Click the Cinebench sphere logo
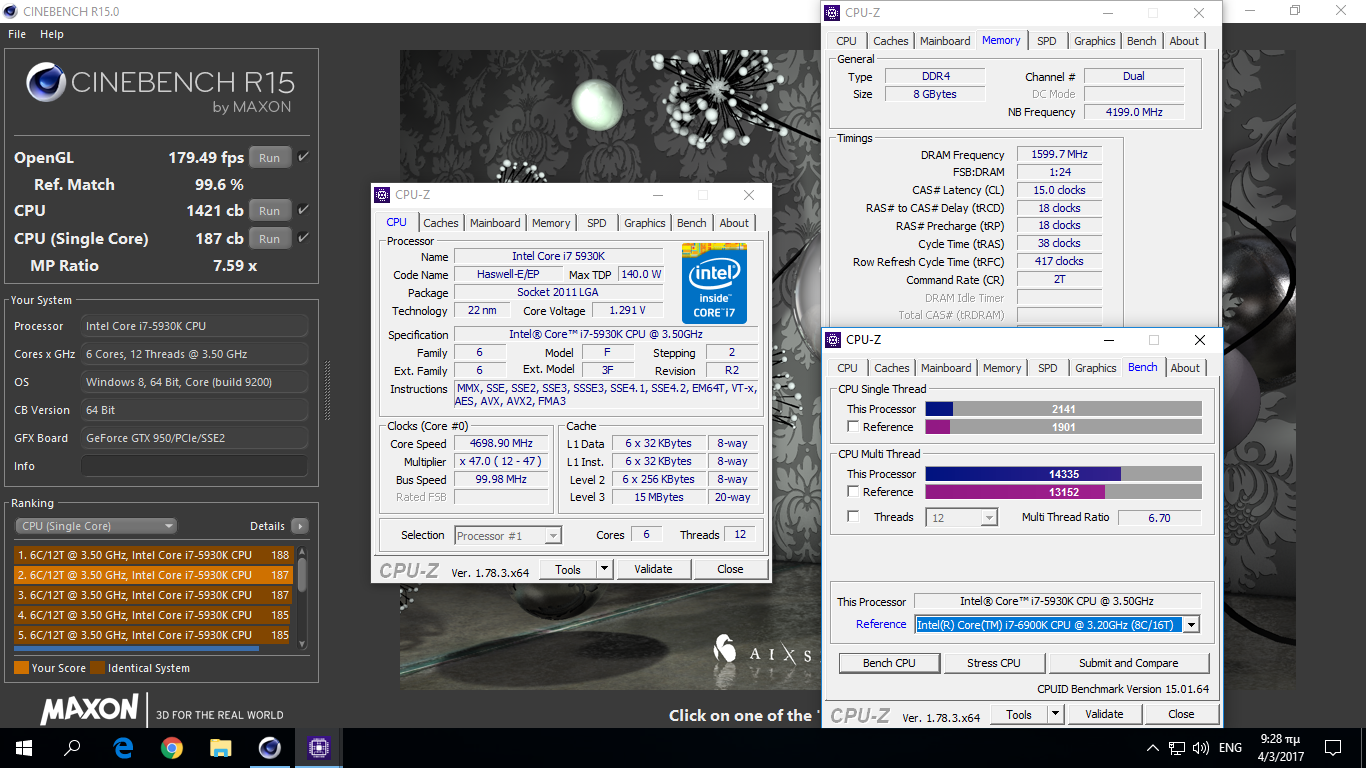 coord(46,84)
